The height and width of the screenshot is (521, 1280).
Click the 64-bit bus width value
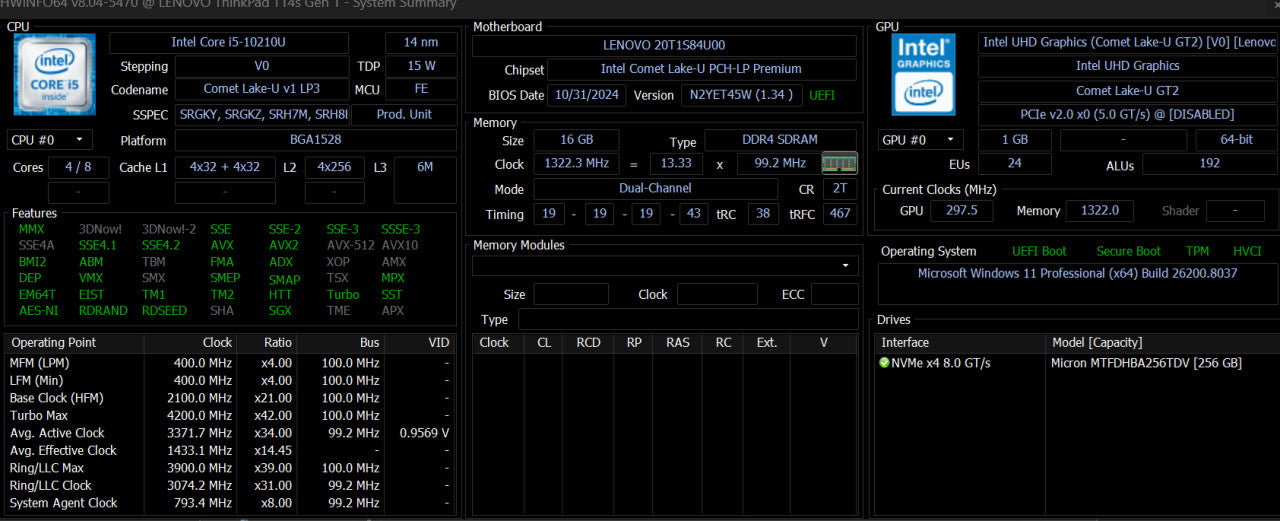[x=1236, y=140]
